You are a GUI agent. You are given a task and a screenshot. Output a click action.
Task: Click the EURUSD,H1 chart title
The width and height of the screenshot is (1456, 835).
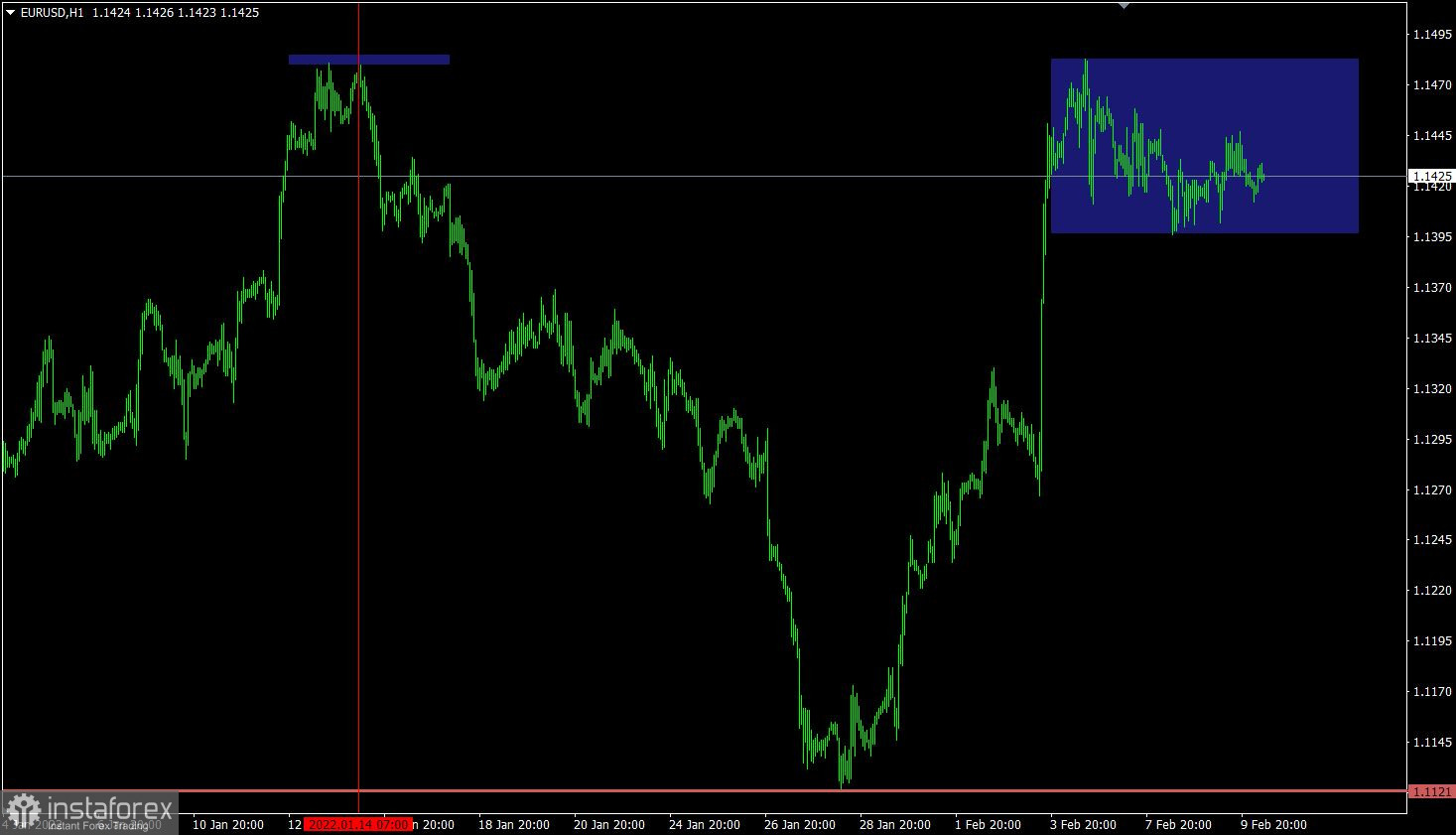(52, 13)
